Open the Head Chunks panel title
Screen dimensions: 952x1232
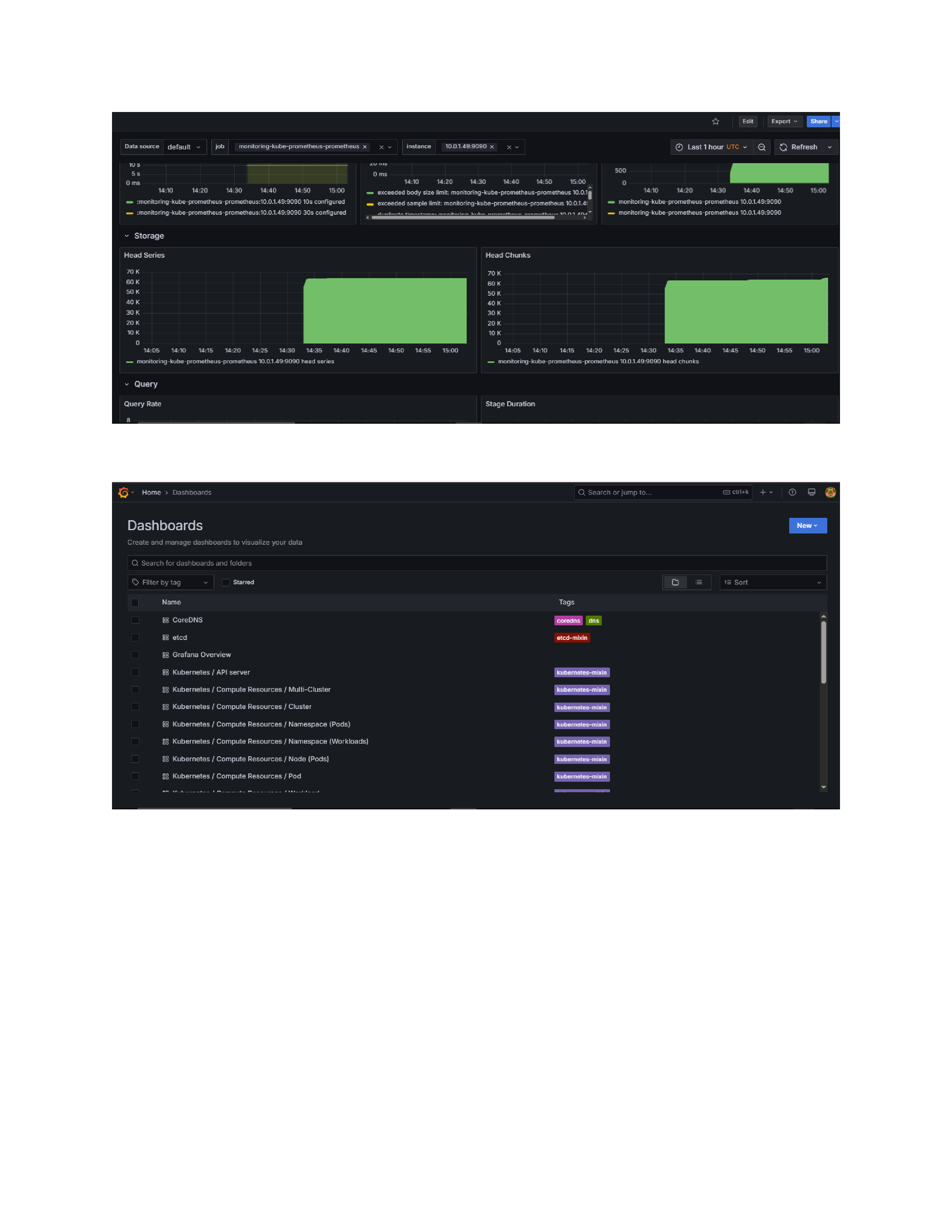508,255
